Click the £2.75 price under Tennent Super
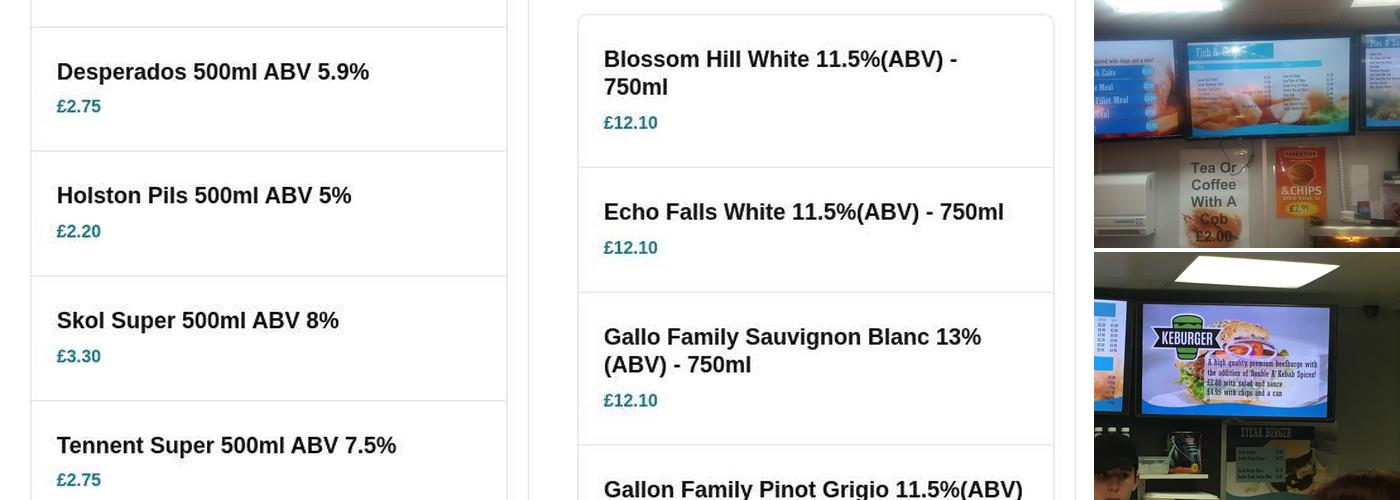The height and width of the screenshot is (500, 1400). [x=79, y=480]
